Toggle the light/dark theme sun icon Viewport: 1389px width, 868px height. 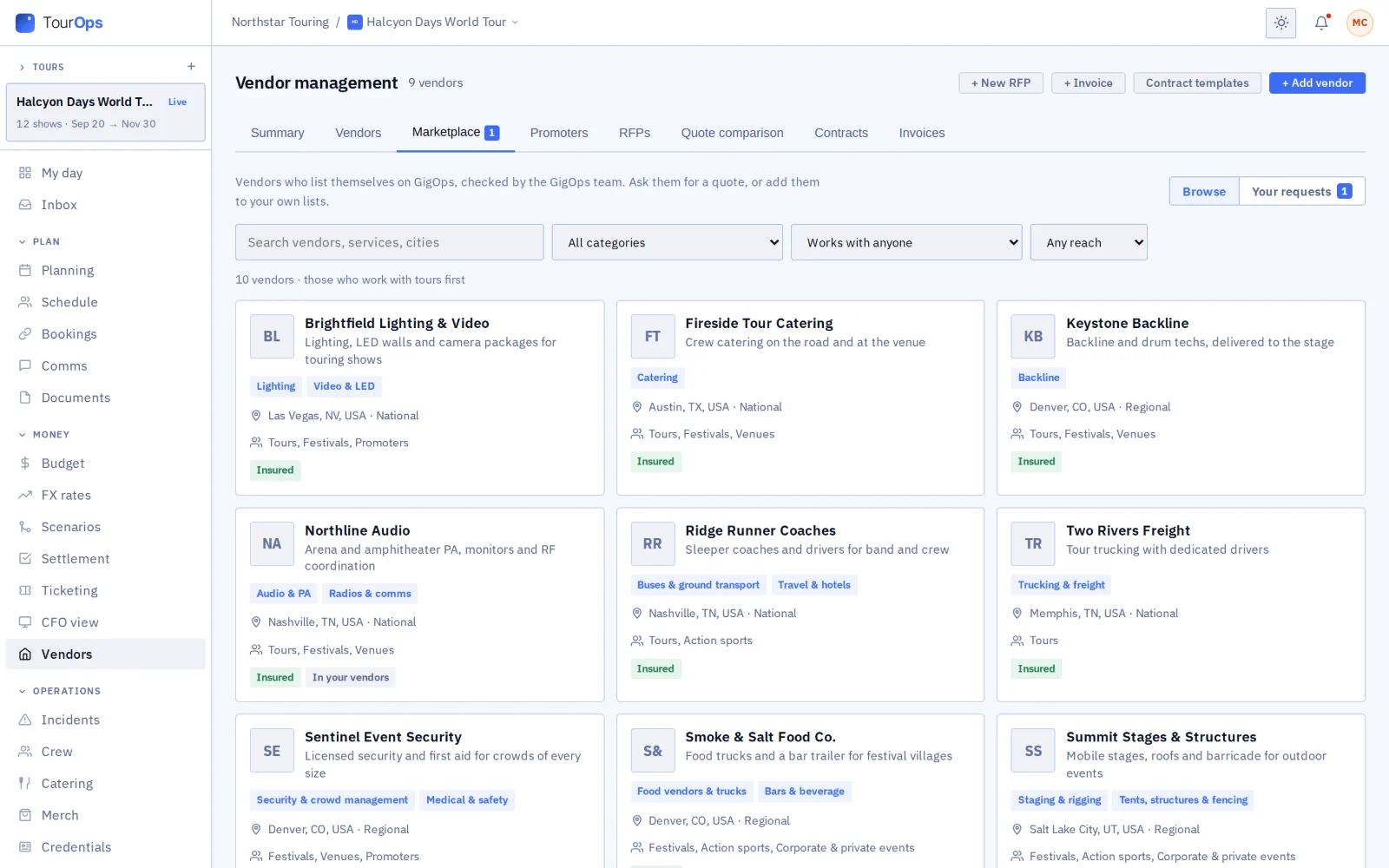(x=1280, y=23)
